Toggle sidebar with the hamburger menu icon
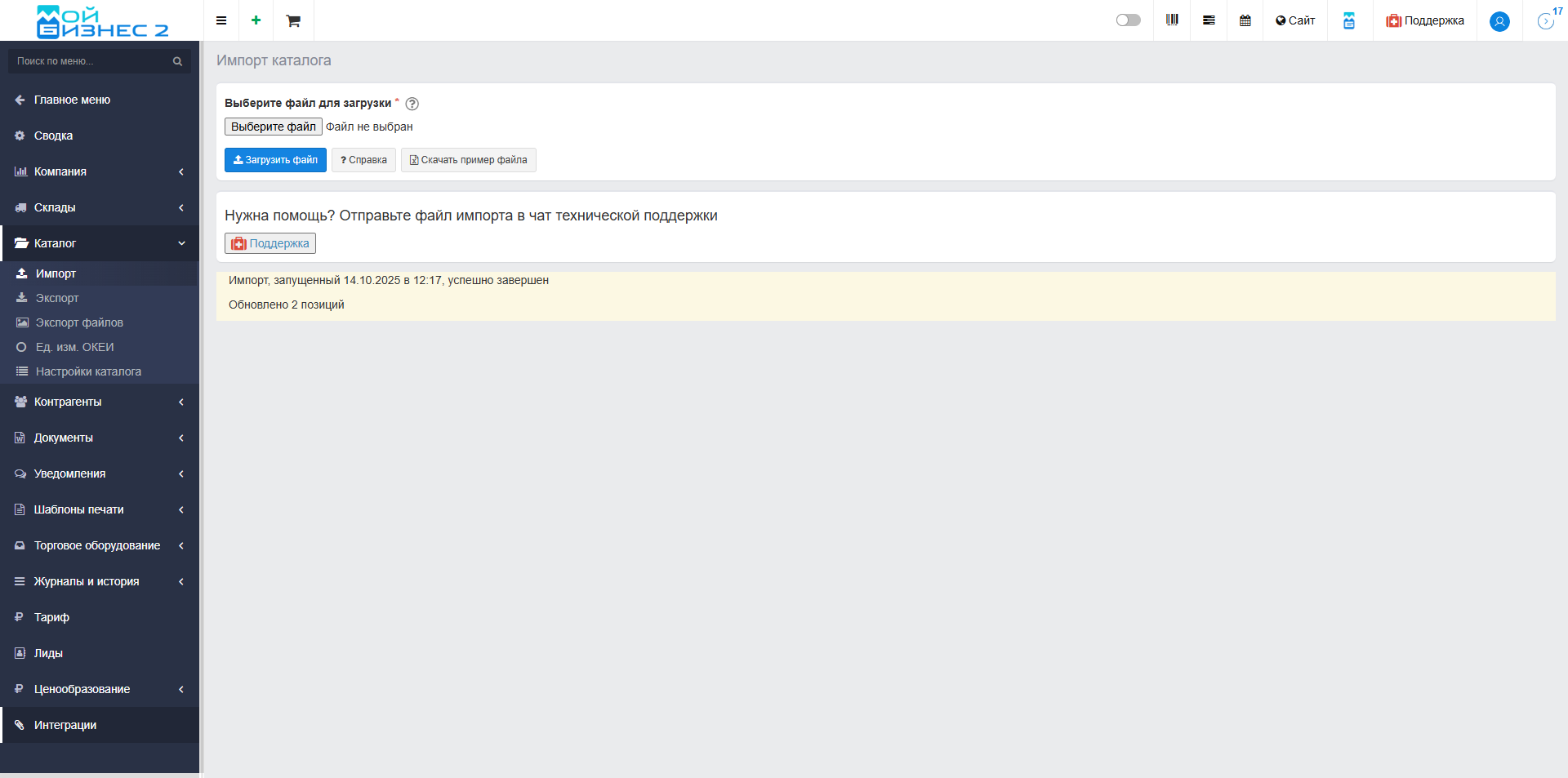Screen dimensions: 1568x778 (220, 20)
